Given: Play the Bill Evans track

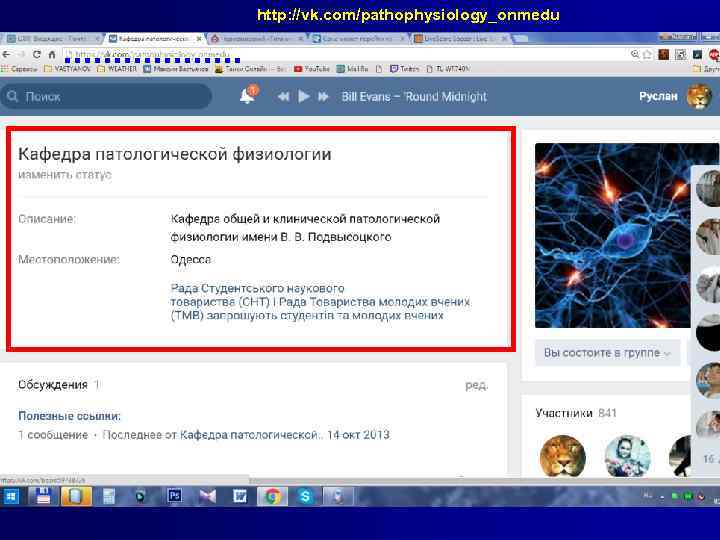Looking at the screenshot, I should 304,96.
